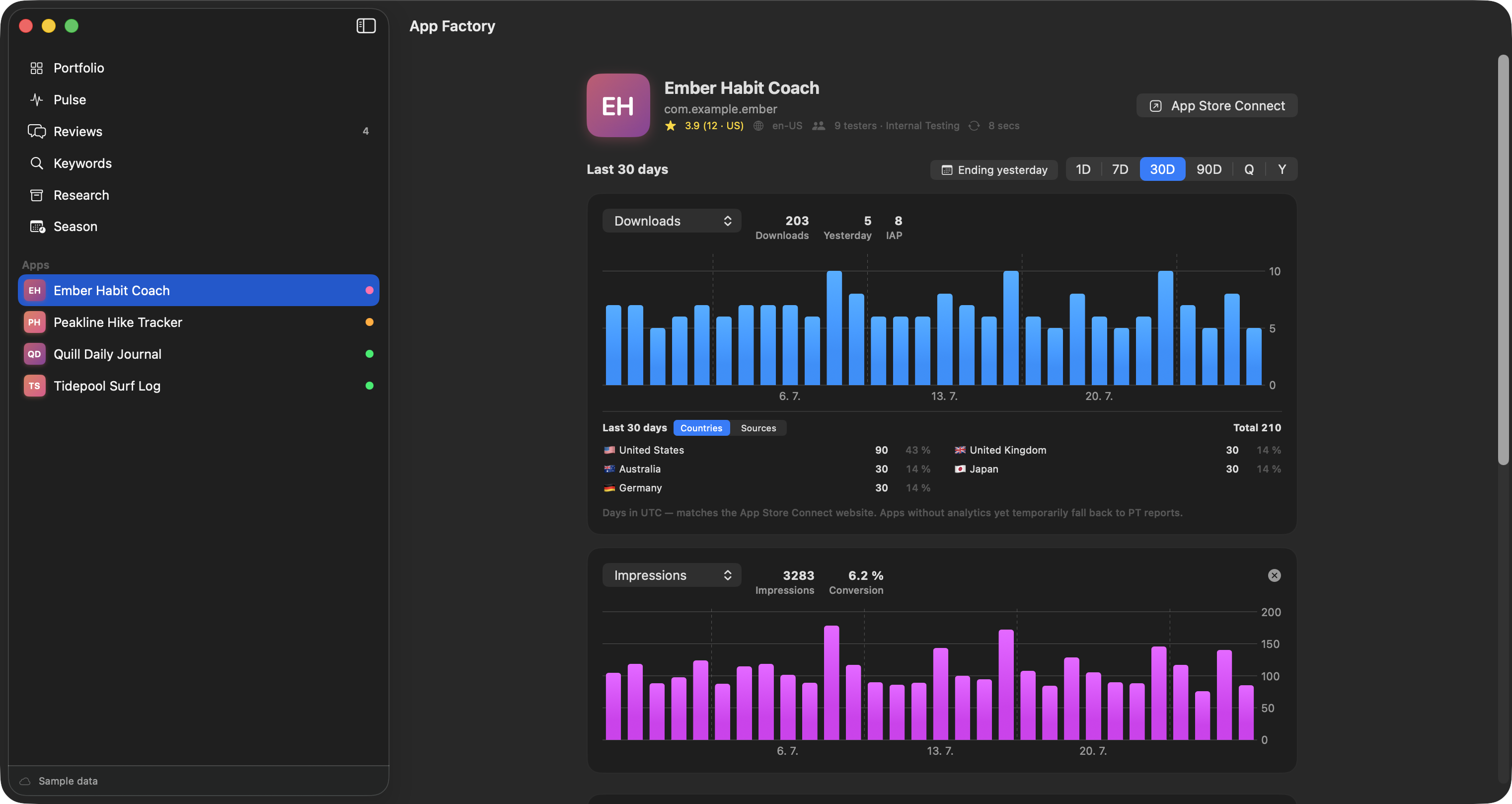The height and width of the screenshot is (804, 1512).
Task: Click the United Kingdom flag icon
Action: pos(960,451)
